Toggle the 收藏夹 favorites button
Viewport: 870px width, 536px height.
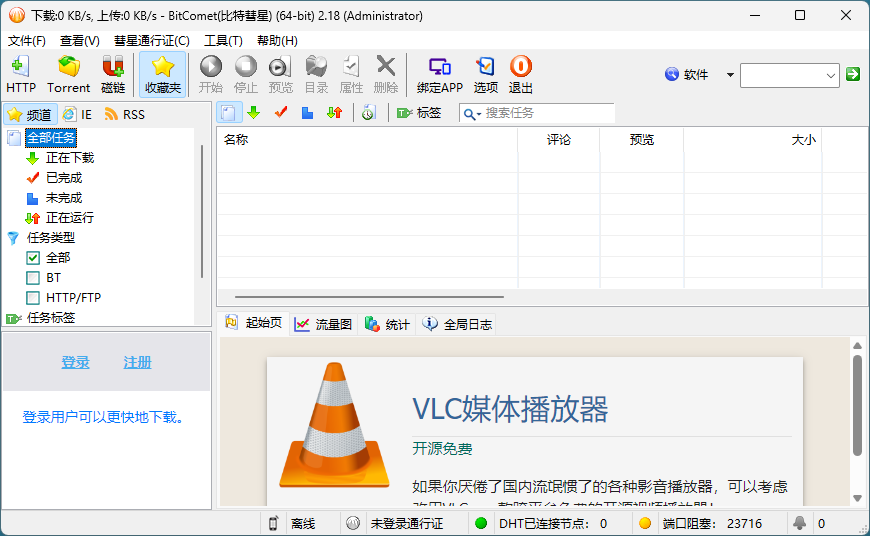(x=163, y=74)
